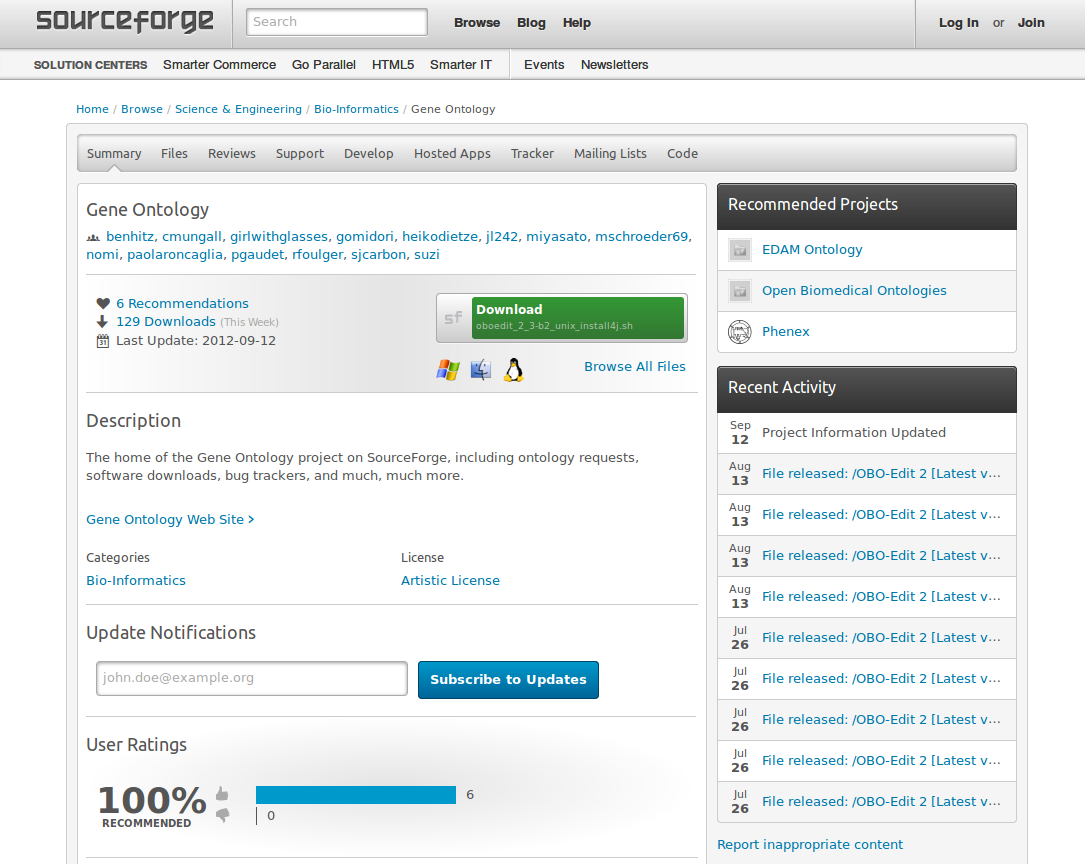Go to Browse breadcrumb
The height and width of the screenshot is (864, 1085).
[142, 109]
